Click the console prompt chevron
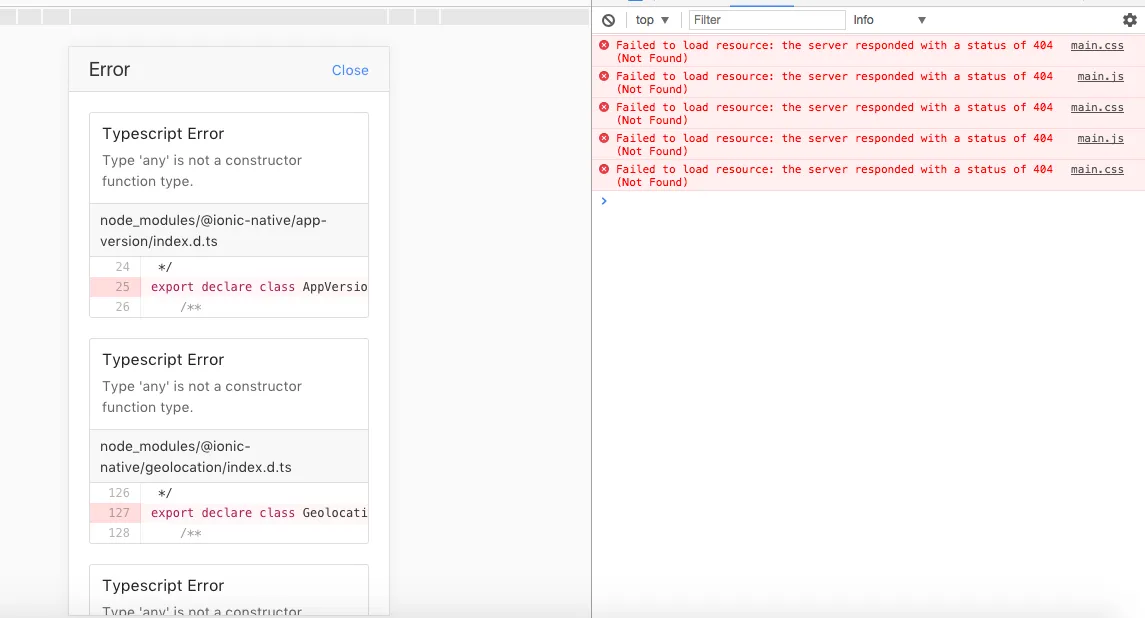The width and height of the screenshot is (1145, 618). tap(604, 201)
